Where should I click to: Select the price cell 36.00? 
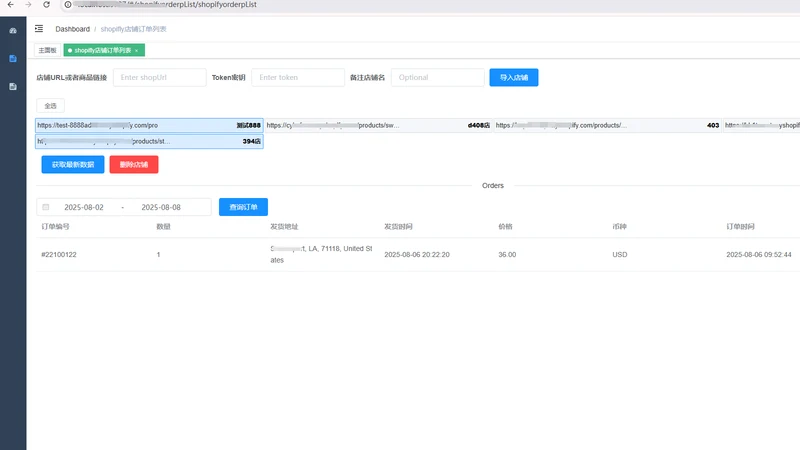tap(507, 255)
